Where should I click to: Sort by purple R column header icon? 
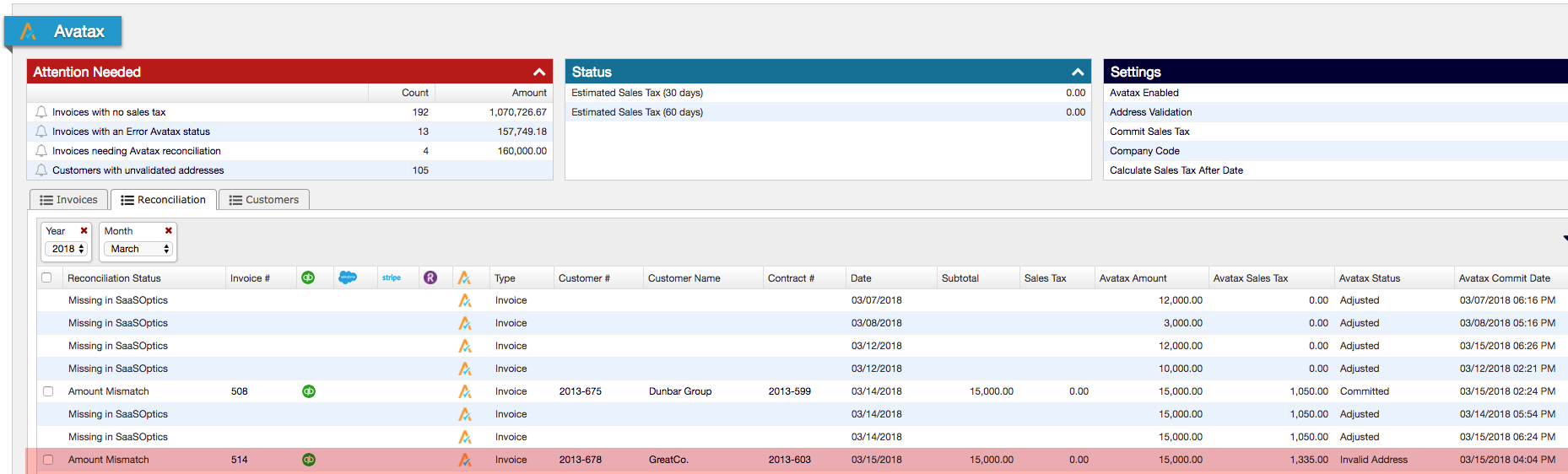tap(430, 277)
